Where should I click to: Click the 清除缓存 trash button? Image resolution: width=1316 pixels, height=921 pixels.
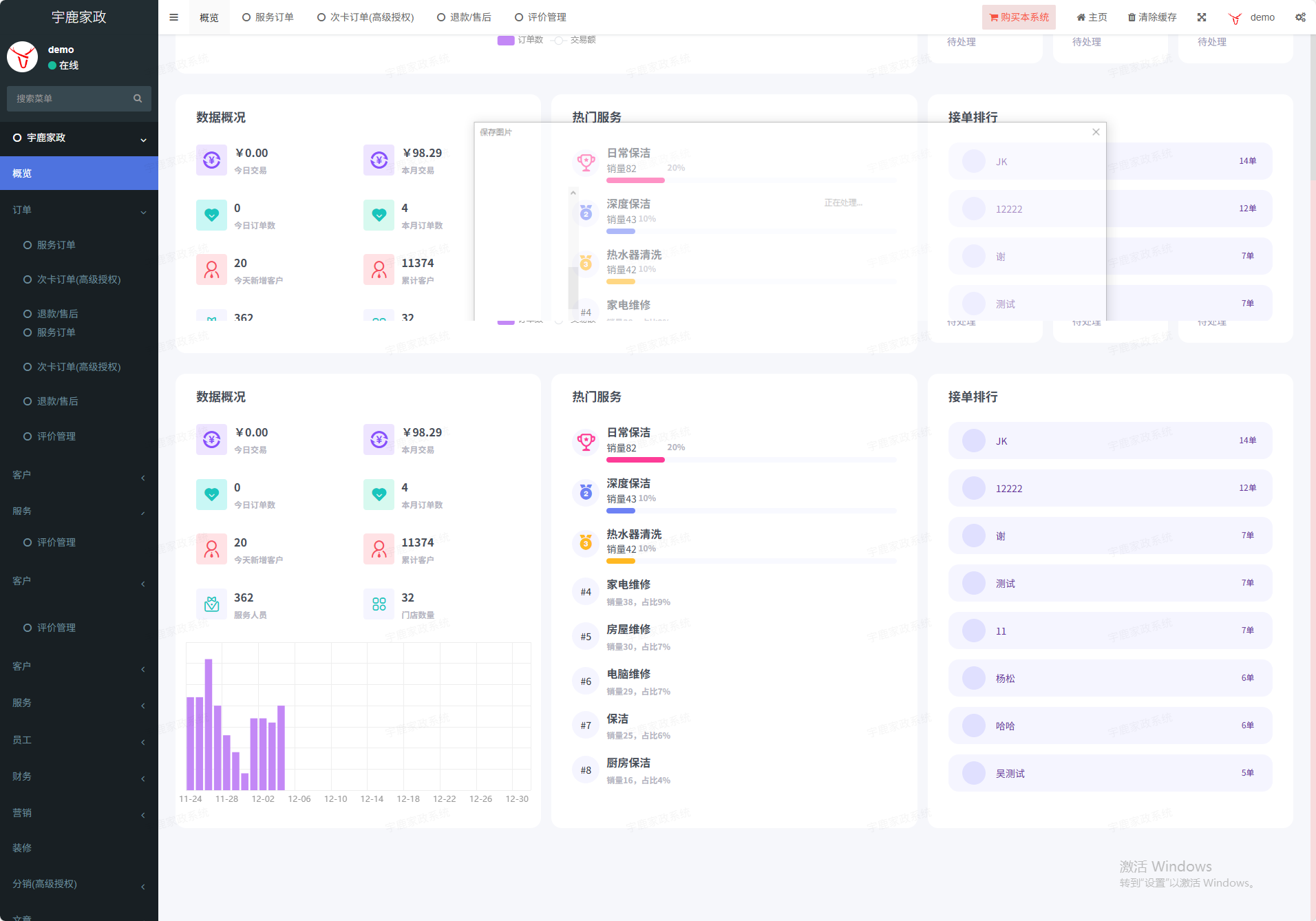pyautogui.click(x=1152, y=17)
